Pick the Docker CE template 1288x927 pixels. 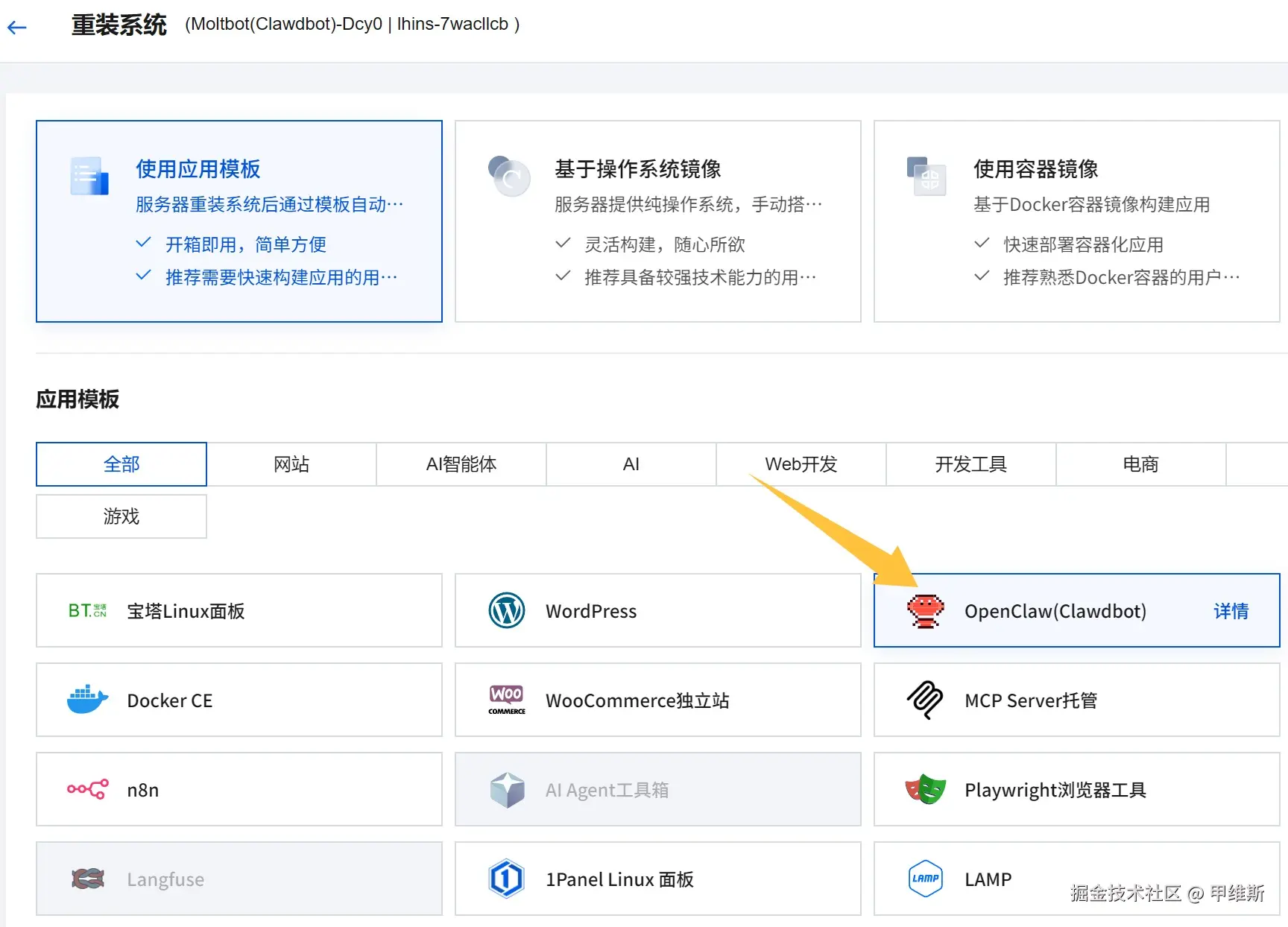pos(239,700)
